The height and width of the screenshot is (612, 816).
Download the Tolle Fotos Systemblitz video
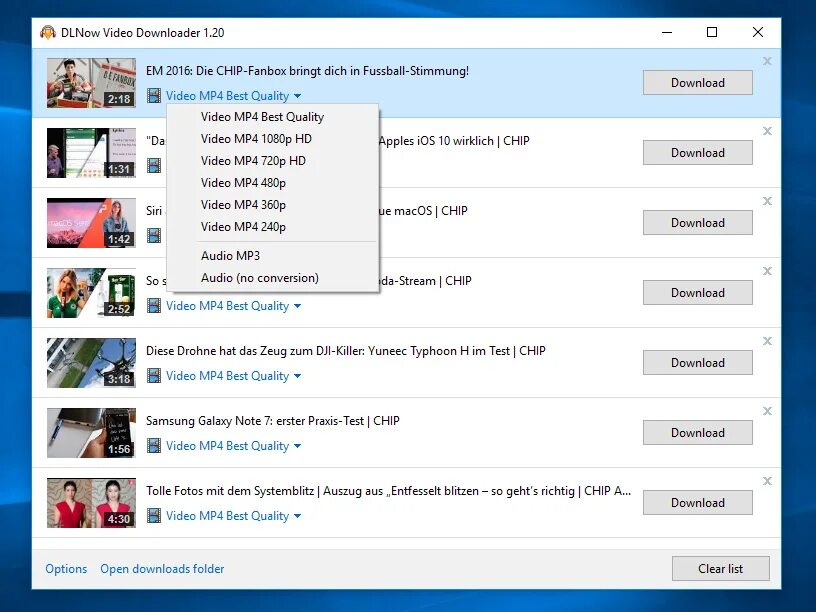697,503
